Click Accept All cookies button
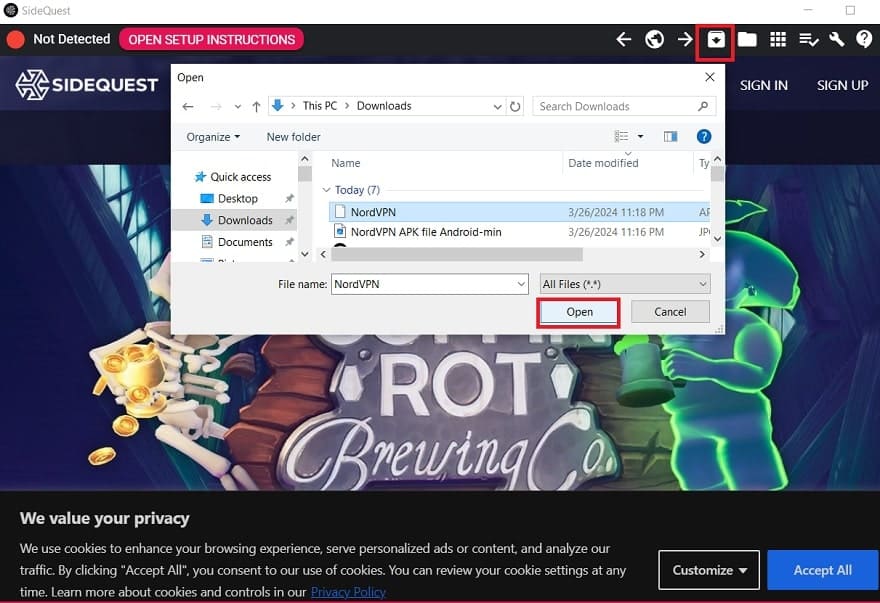Screen dimensions: 880x603 coord(822,570)
